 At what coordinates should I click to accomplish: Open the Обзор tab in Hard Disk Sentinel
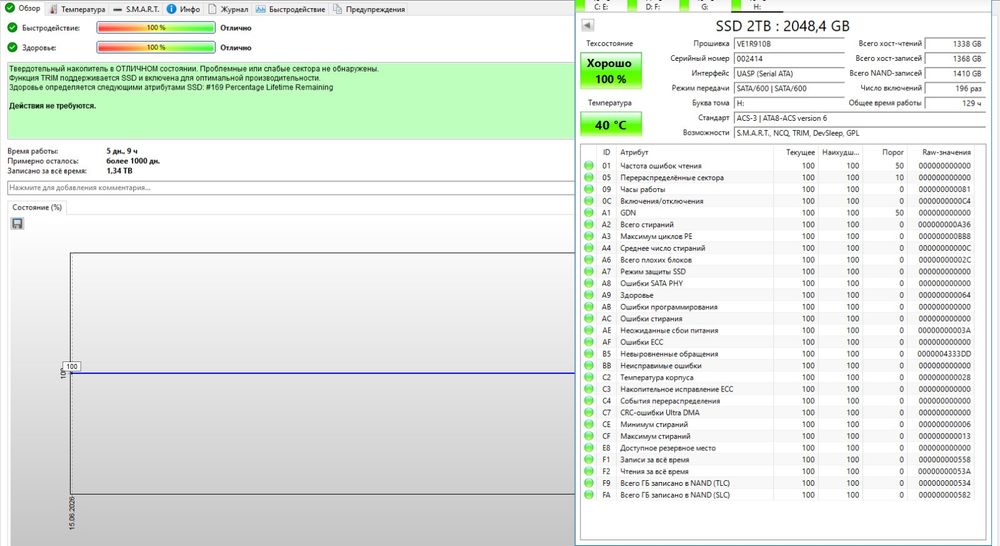click(x=23, y=9)
